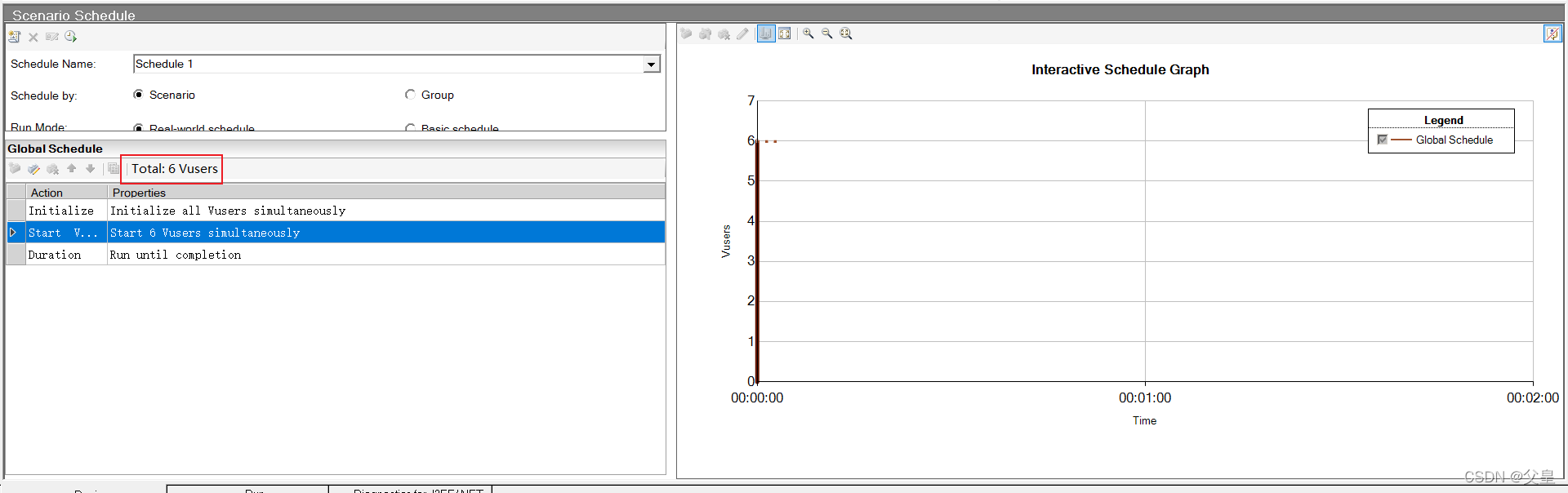Click the Schedule 1 name field
Screen dimensions: 1568x493
coord(389,64)
